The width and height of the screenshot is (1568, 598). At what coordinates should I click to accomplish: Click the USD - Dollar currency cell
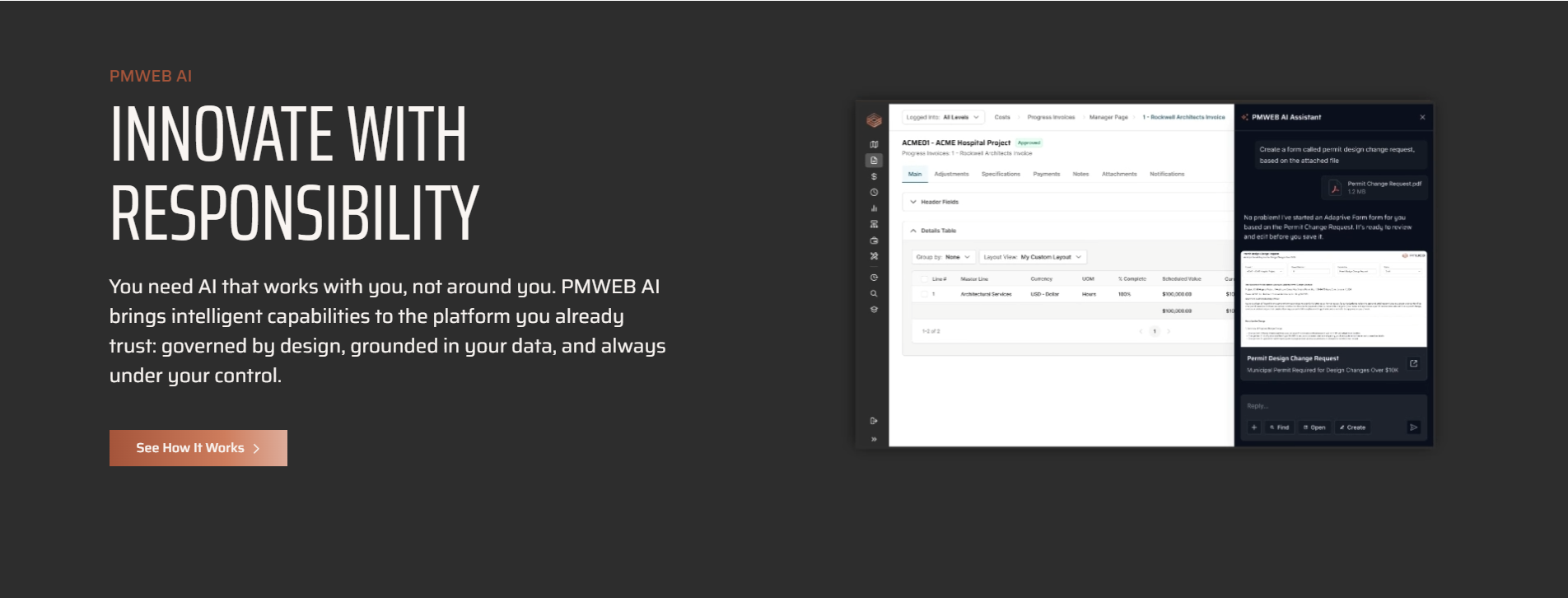pos(1044,294)
